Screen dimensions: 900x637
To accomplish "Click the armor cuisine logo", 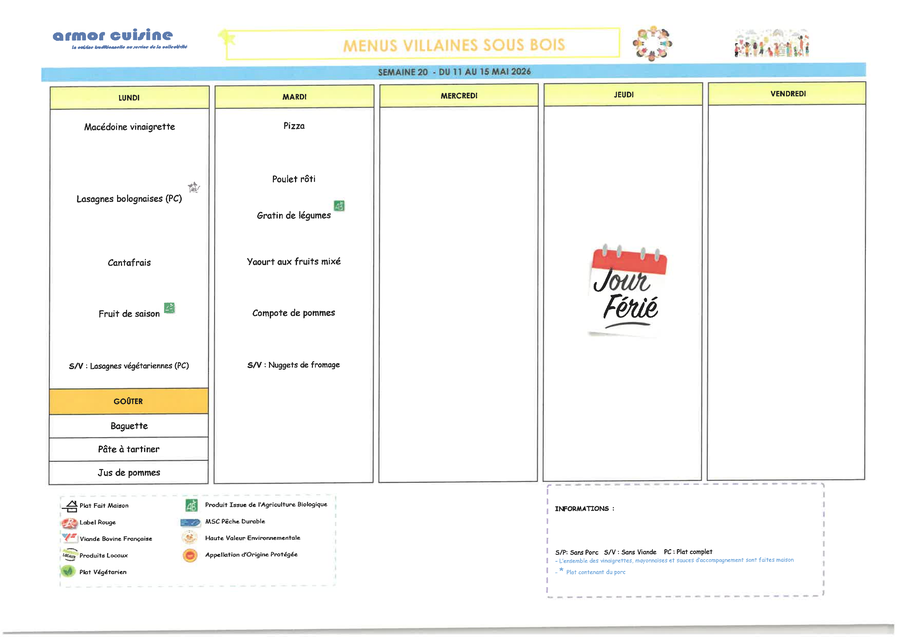I will pyautogui.click(x=112, y=38).
